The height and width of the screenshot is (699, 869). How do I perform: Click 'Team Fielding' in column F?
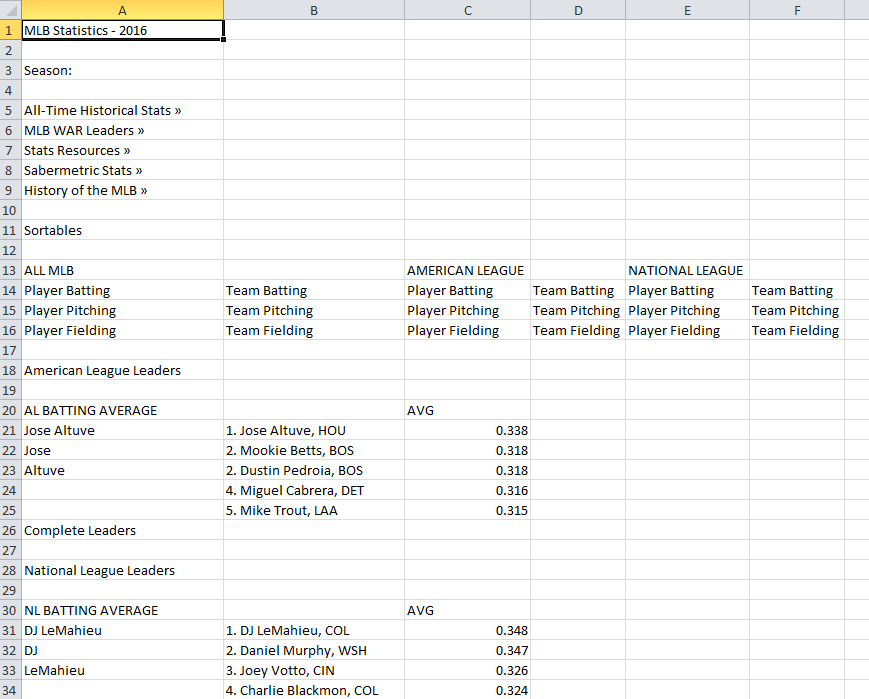[x=797, y=330]
